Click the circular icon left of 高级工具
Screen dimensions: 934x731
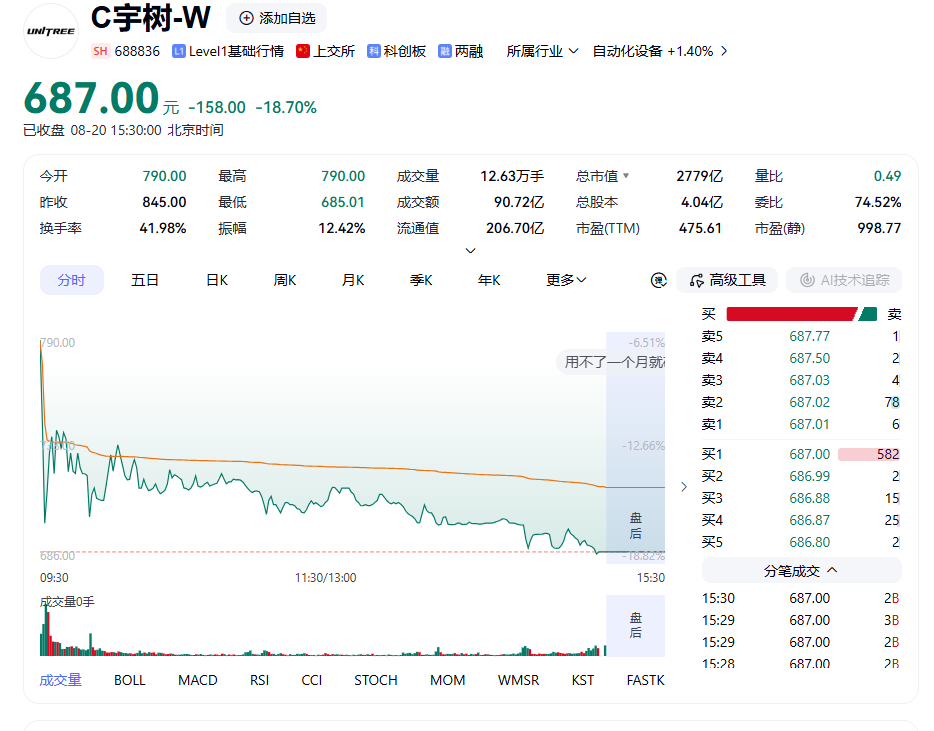tap(658, 280)
